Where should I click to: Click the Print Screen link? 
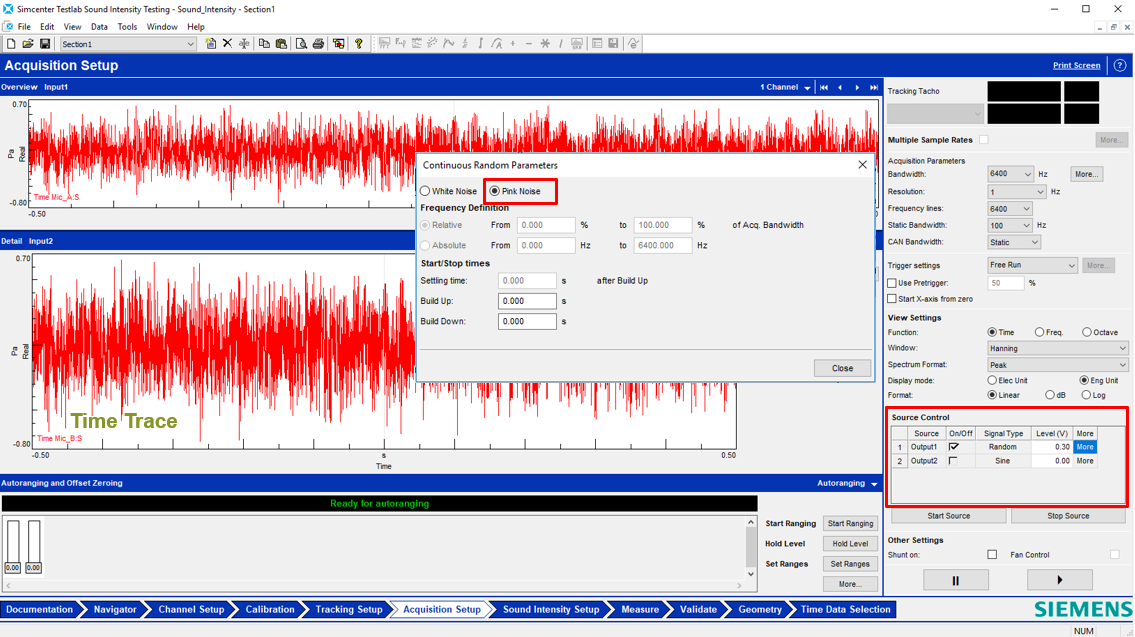pyautogui.click(x=1076, y=65)
